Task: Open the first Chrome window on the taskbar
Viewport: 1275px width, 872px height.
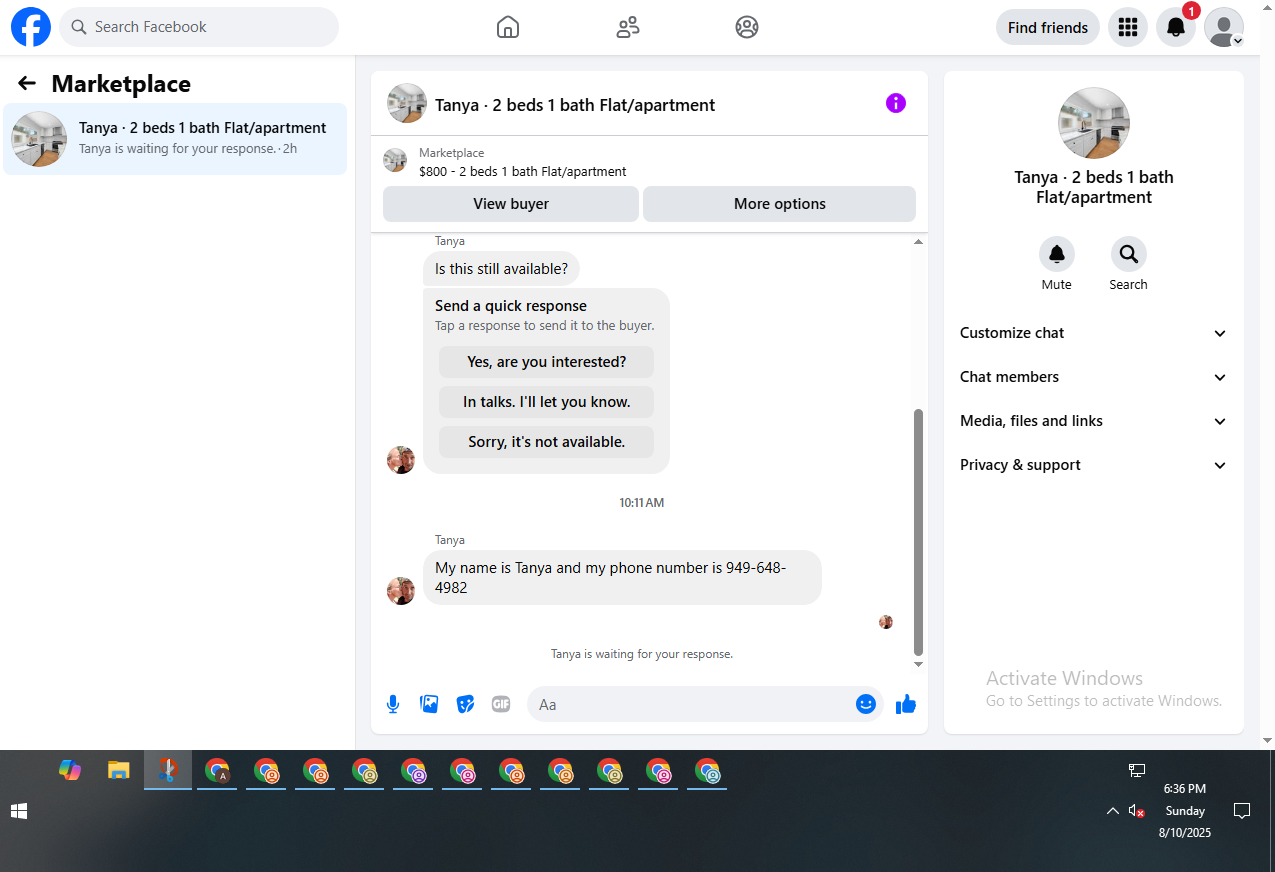Action: pyautogui.click(x=217, y=771)
